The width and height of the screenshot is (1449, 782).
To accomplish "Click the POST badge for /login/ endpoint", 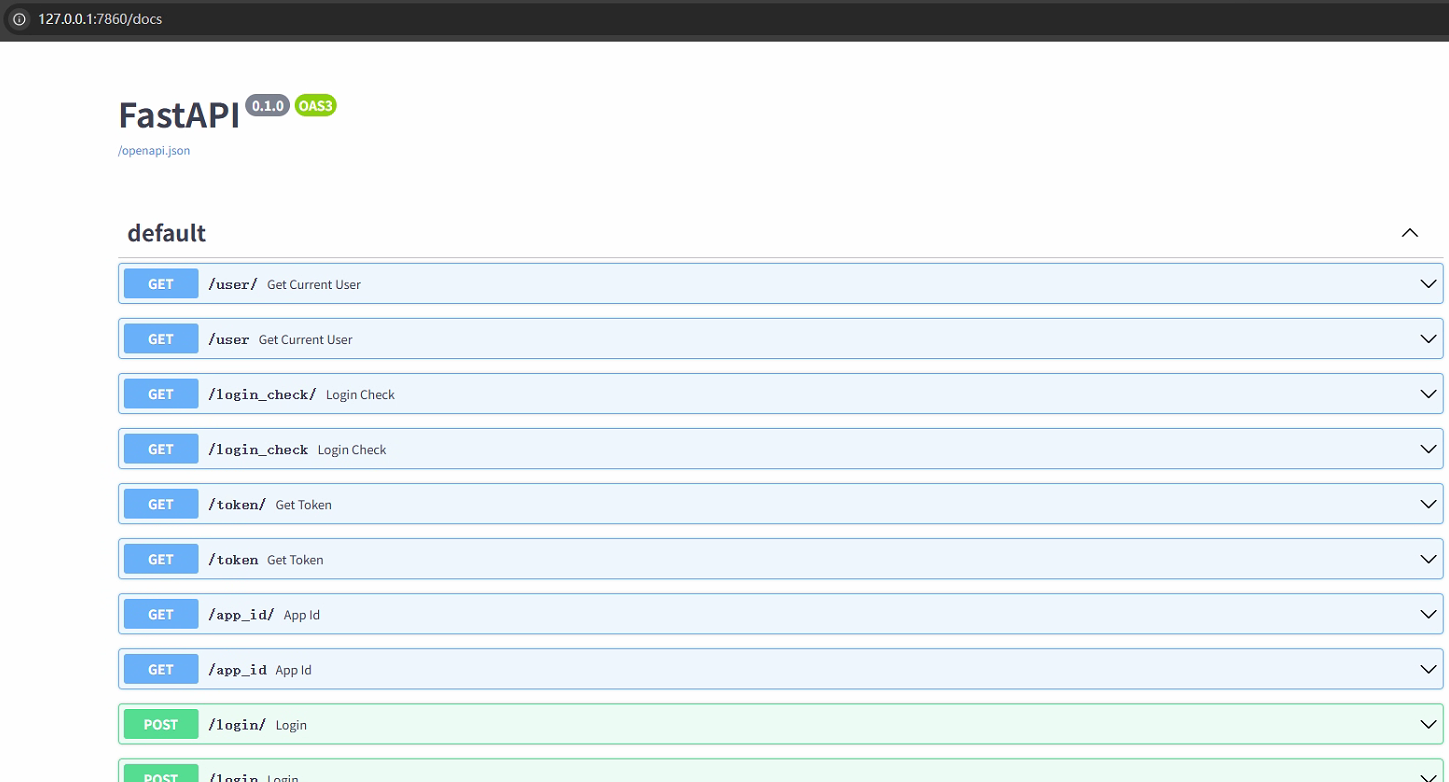I will point(161,724).
